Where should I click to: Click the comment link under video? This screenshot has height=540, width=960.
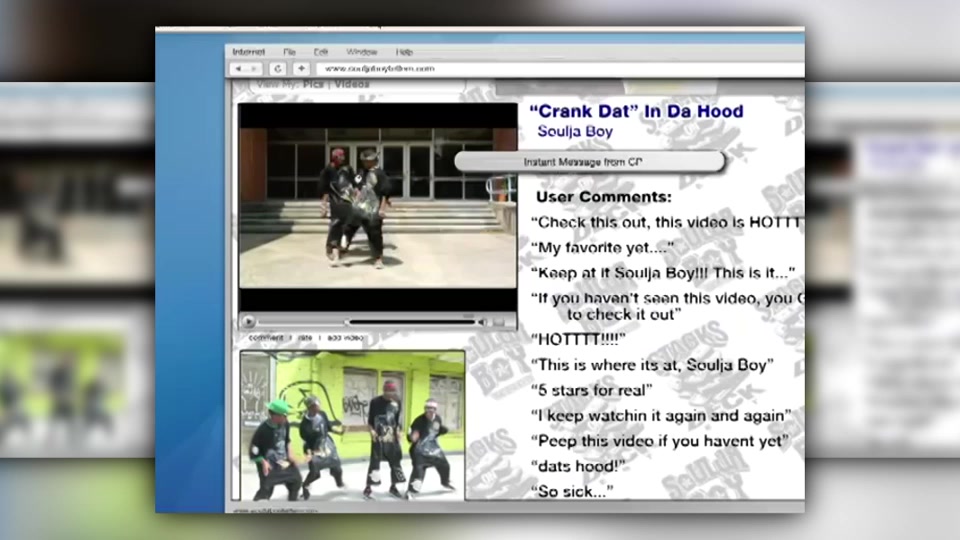(266, 337)
